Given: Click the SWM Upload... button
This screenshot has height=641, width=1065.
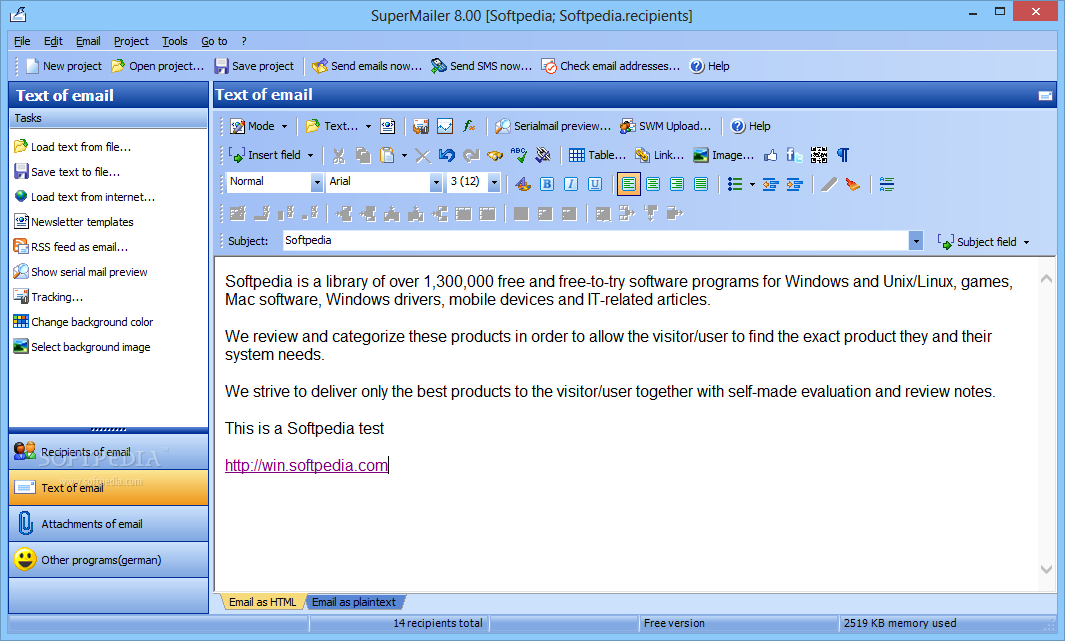Looking at the screenshot, I should click(x=666, y=126).
